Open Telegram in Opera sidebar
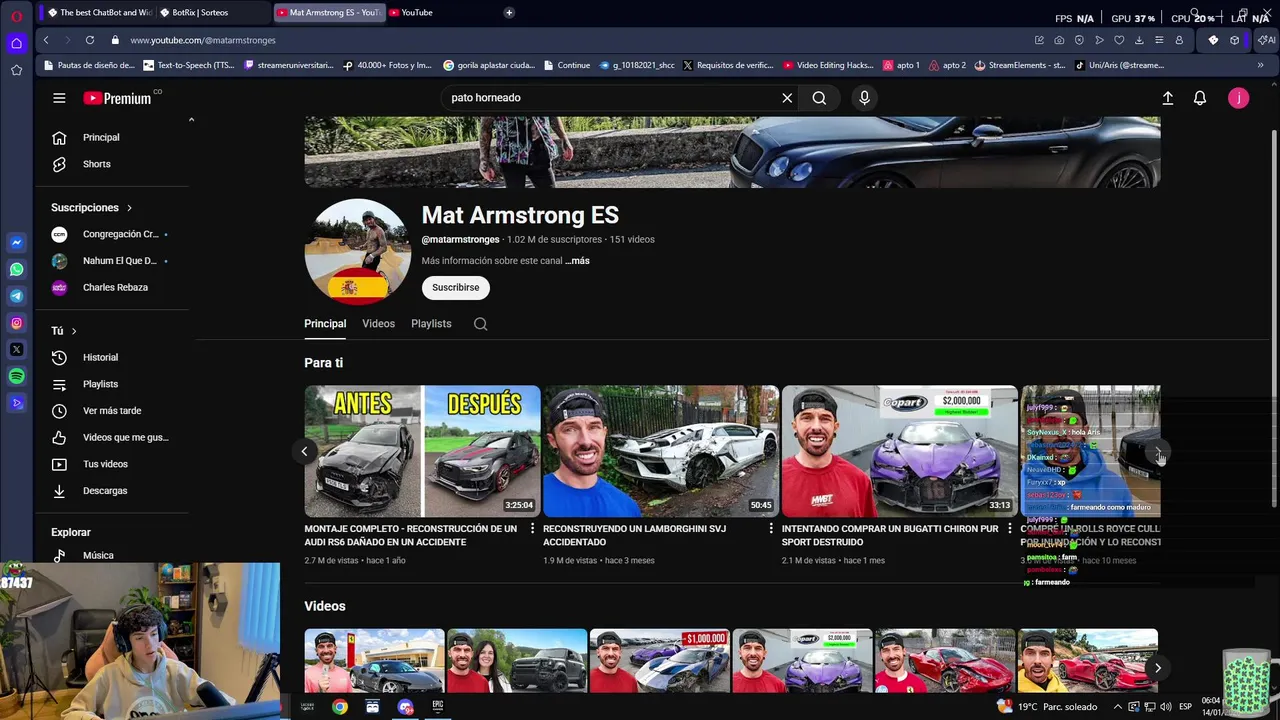This screenshot has width=1280, height=720. pyautogui.click(x=16, y=296)
